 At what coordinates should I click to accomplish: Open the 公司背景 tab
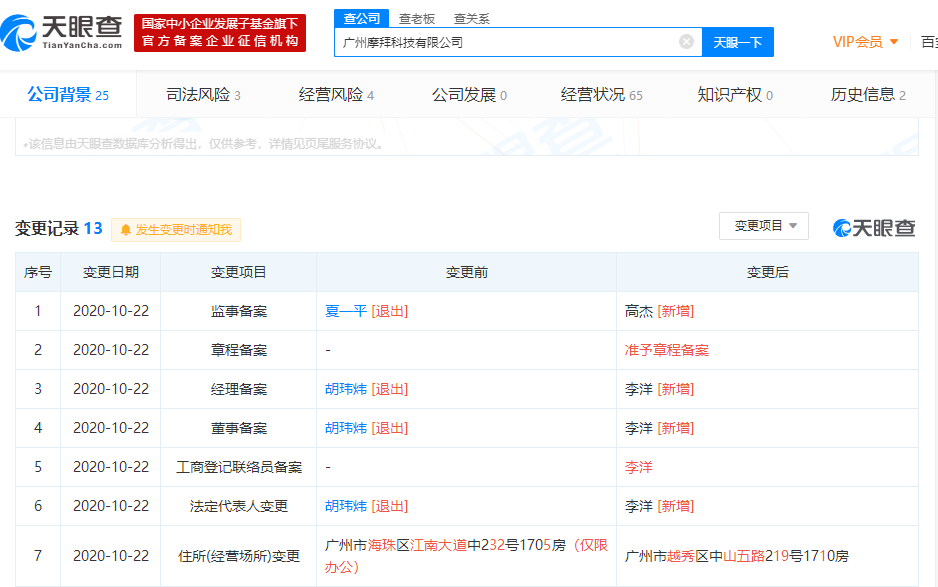coord(68,95)
